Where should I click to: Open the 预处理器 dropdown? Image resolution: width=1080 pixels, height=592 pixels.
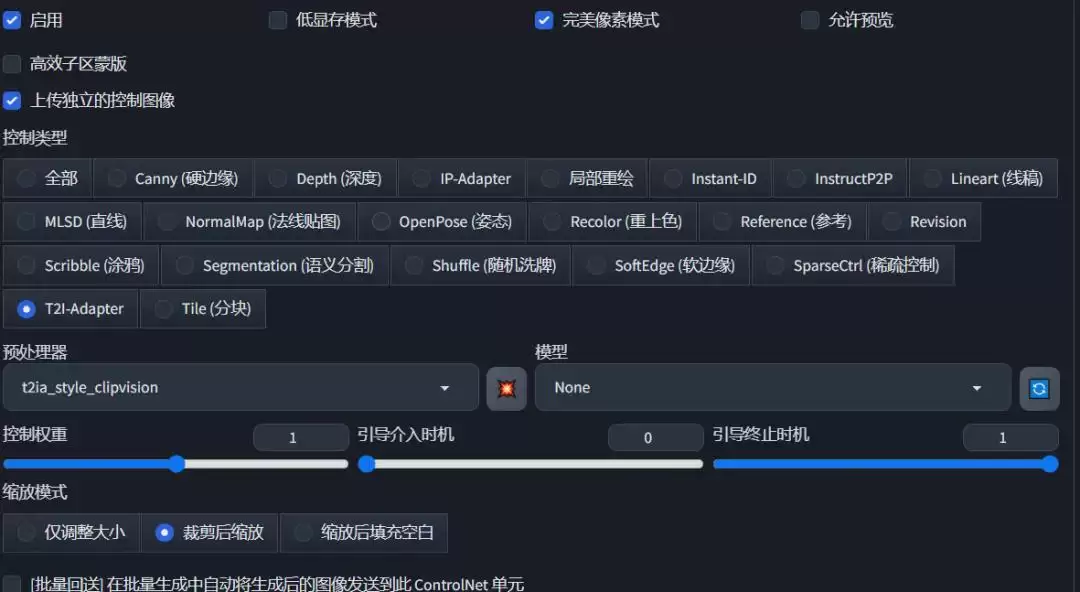click(x=240, y=388)
